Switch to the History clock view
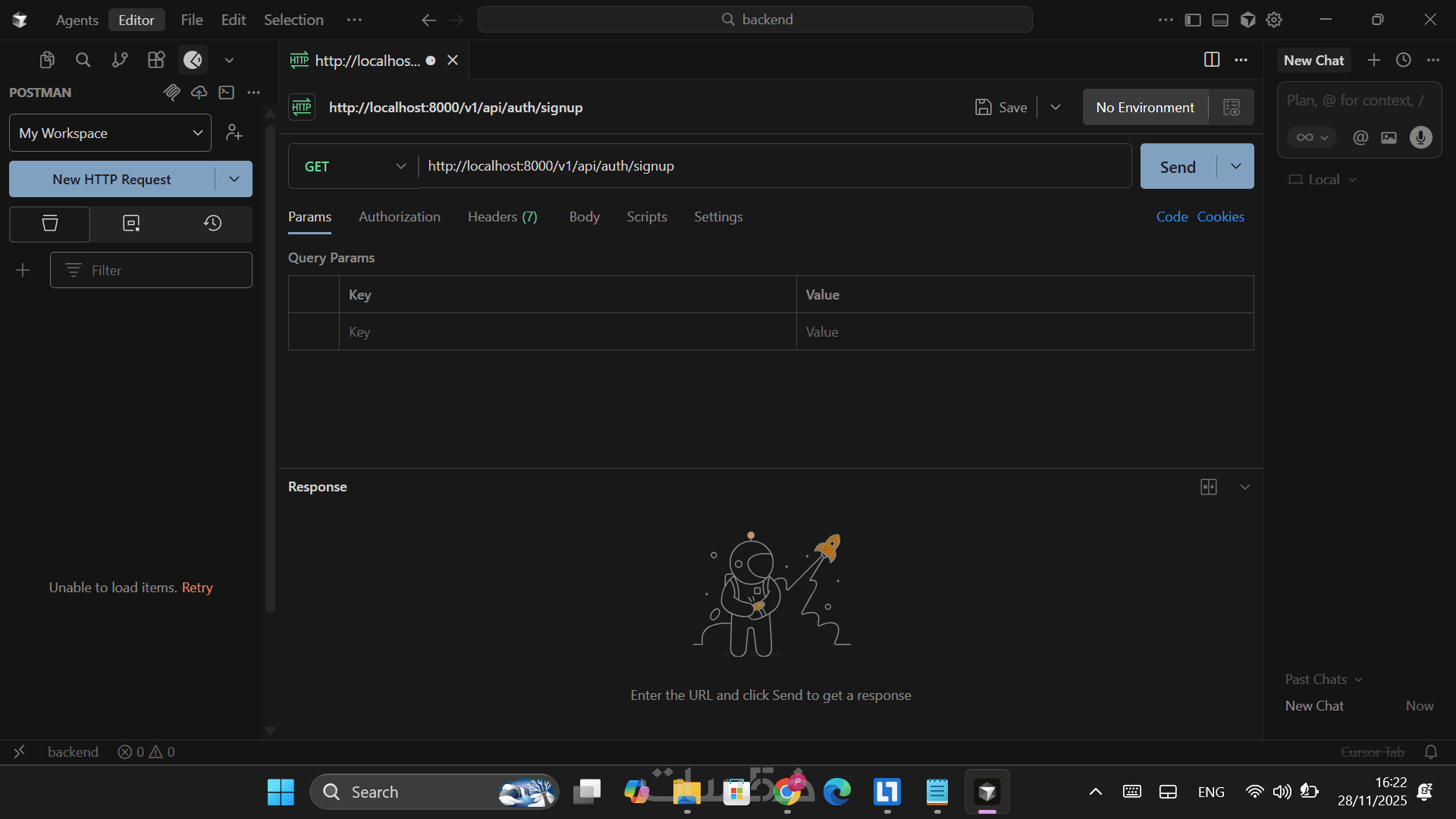Image resolution: width=1456 pixels, height=819 pixels. point(212,223)
